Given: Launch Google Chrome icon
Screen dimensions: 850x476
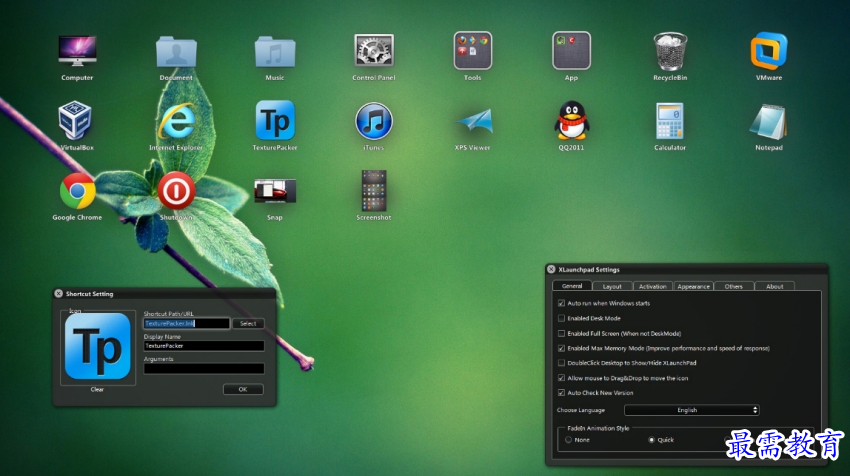Looking at the screenshot, I should click(77, 191).
